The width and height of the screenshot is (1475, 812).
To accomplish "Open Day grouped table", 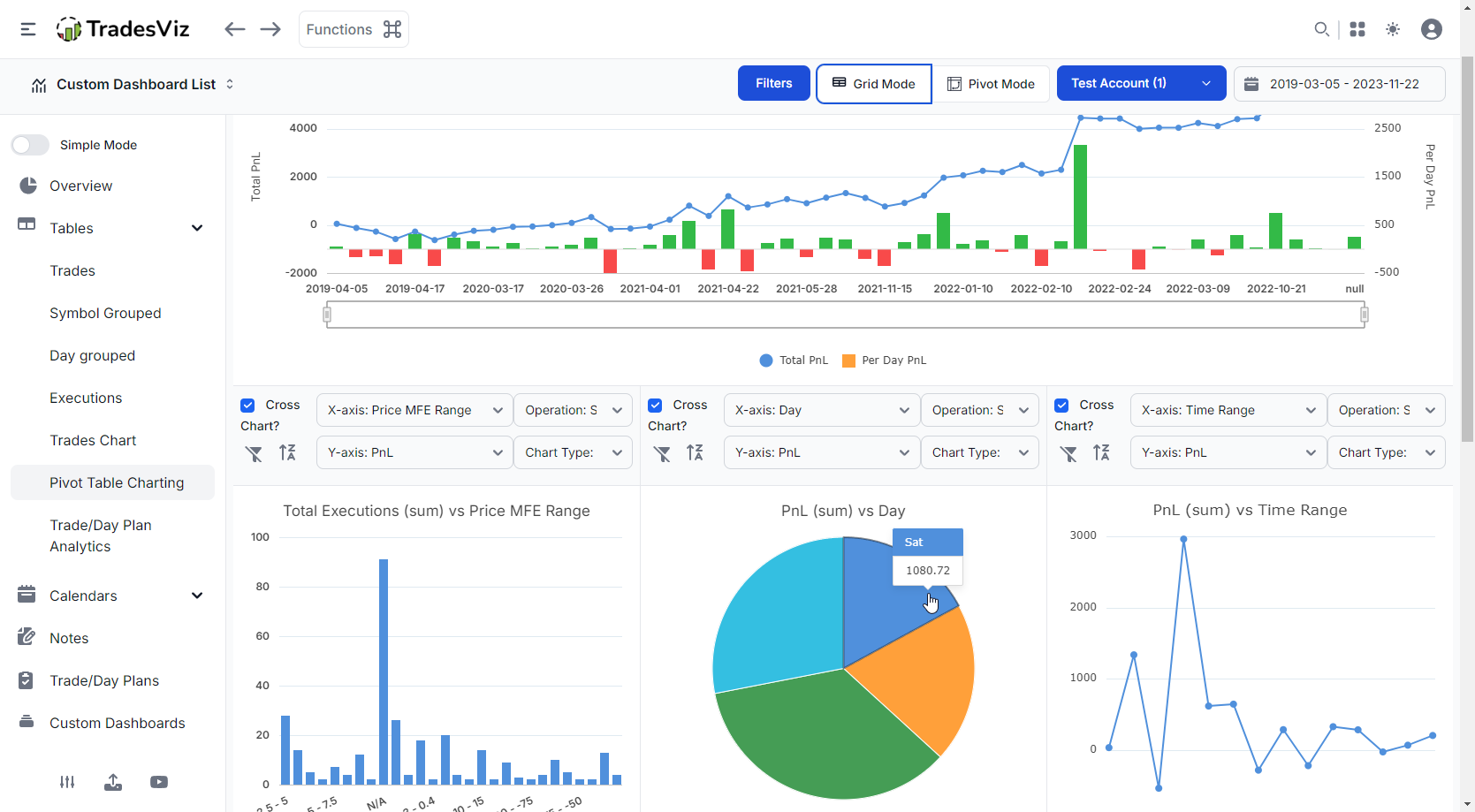I will pos(92,355).
